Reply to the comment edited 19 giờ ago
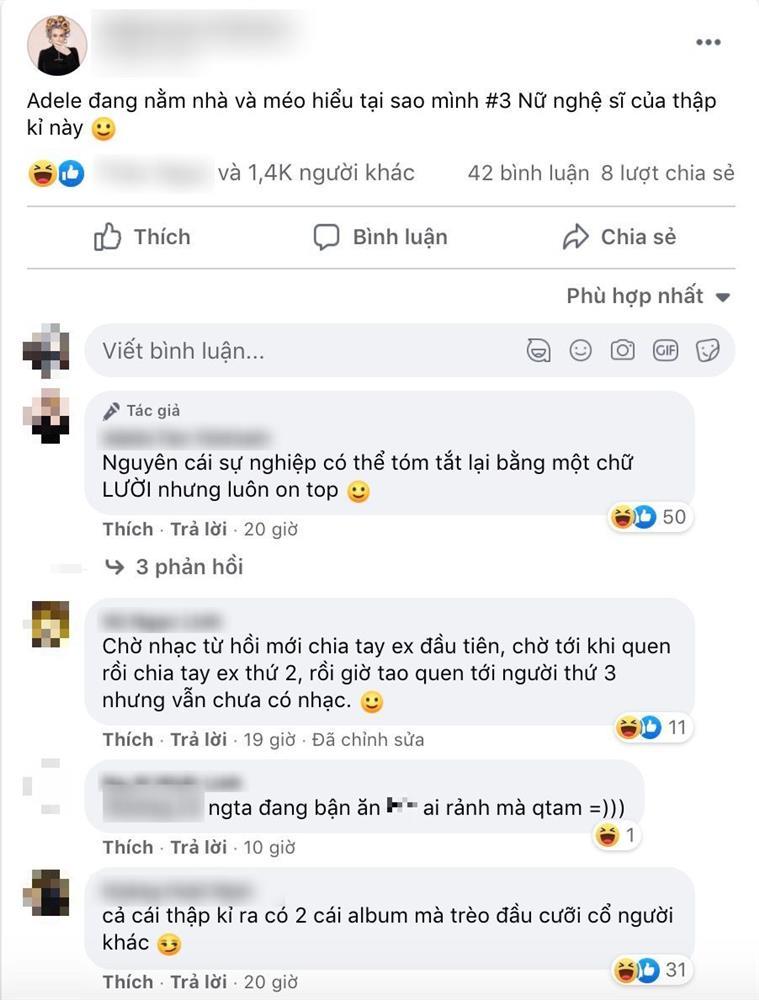 [x=198, y=740]
